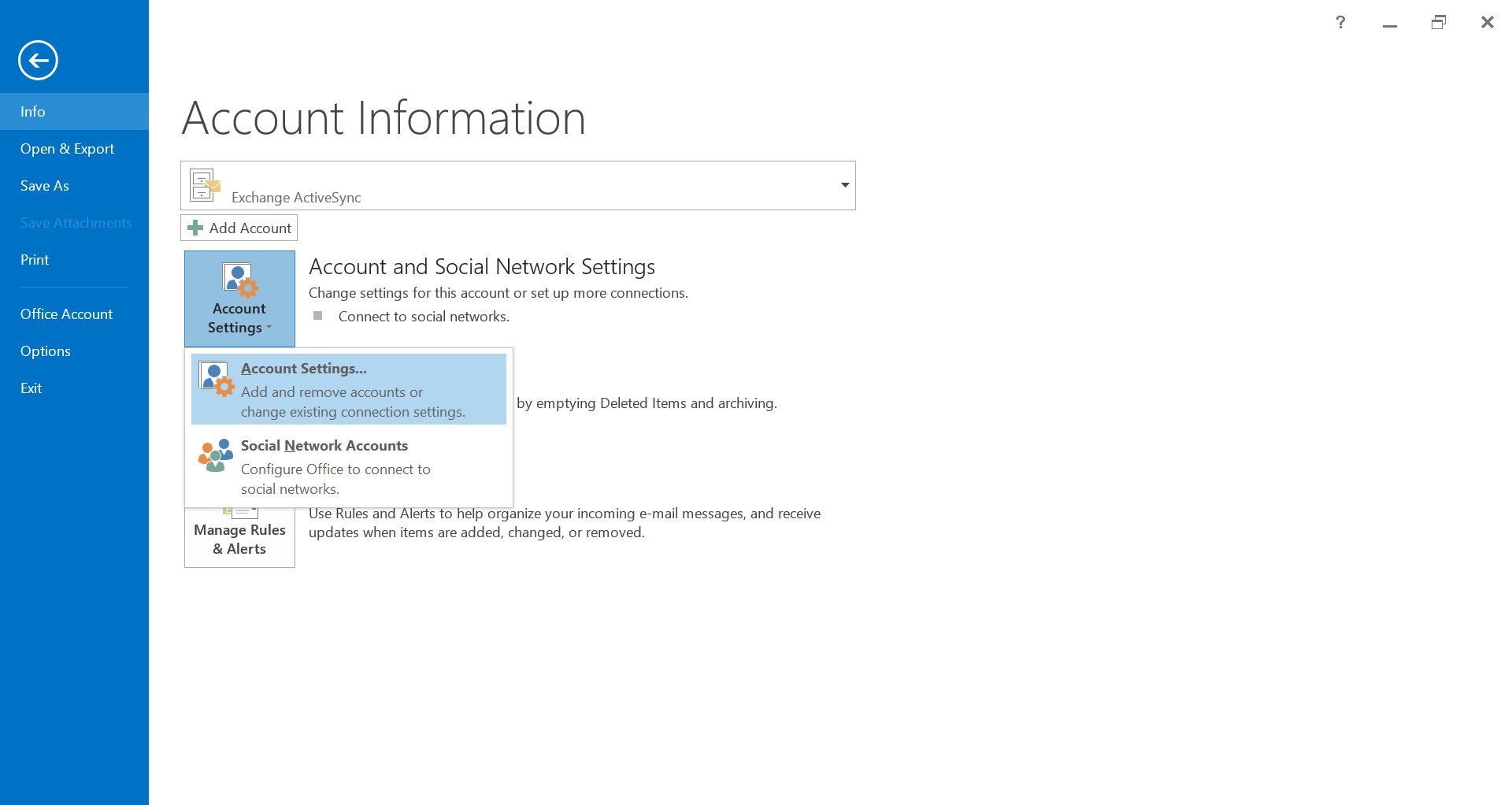Image resolution: width=1512 pixels, height=805 pixels.
Task: Expand the account selector dropdown arrow
Action: 844,186
